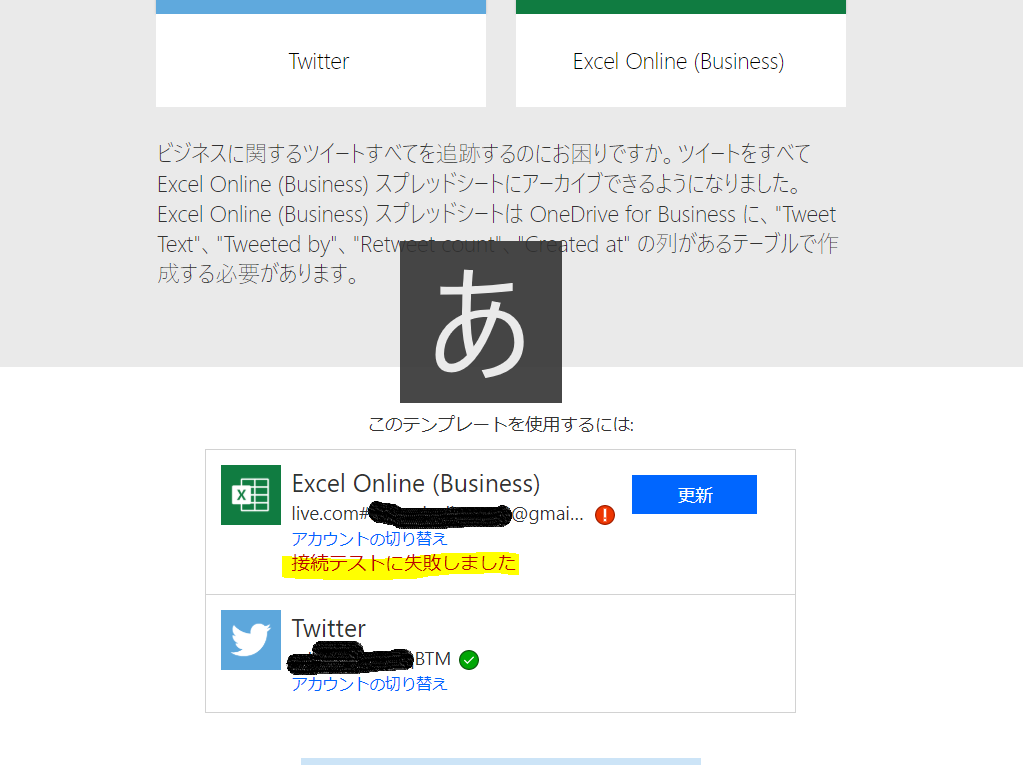Click the green Twitter connection success checkmark
The image size is (1023, 765).
(x=469, y=660)
